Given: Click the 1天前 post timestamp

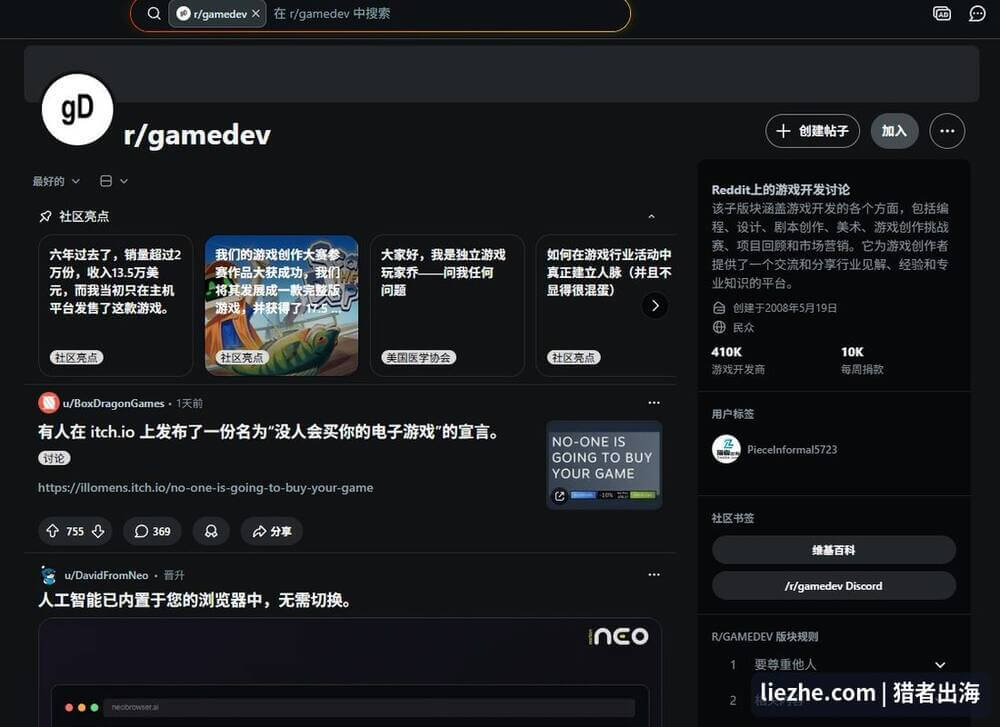Looking at the screenshot, I should pyautogui.click(x=189, y=403).
